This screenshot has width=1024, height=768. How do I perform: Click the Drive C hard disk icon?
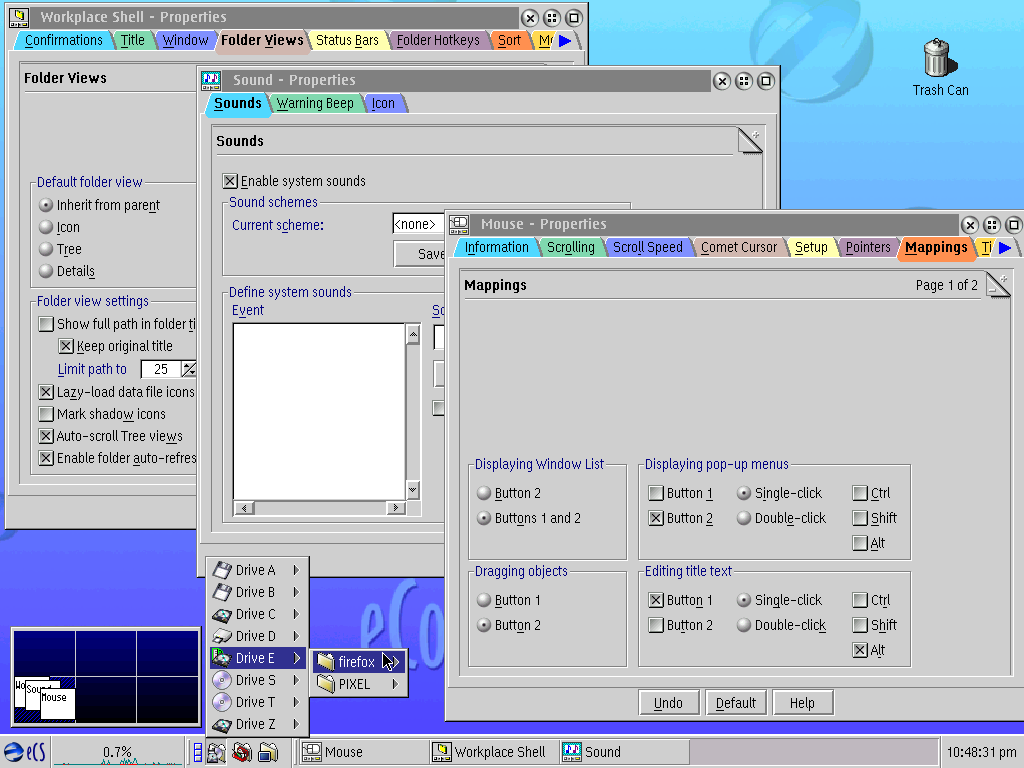pyautogui.click(x=222, y=615)
